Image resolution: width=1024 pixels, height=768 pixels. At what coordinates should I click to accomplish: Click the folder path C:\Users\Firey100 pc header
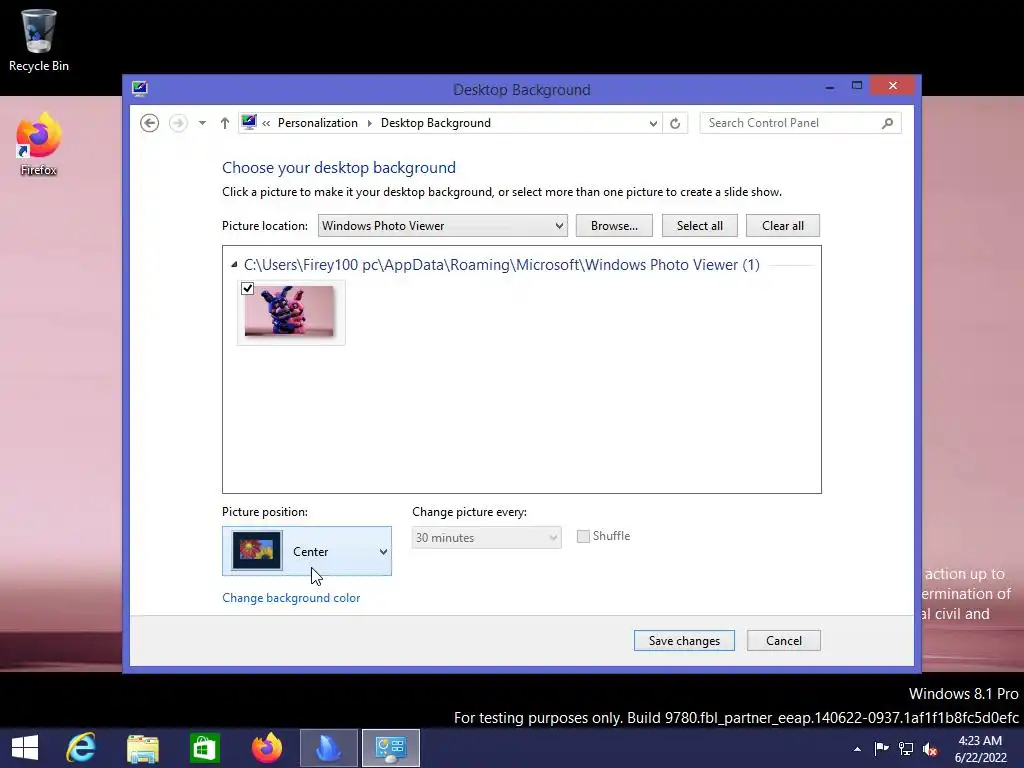[502, 264]
